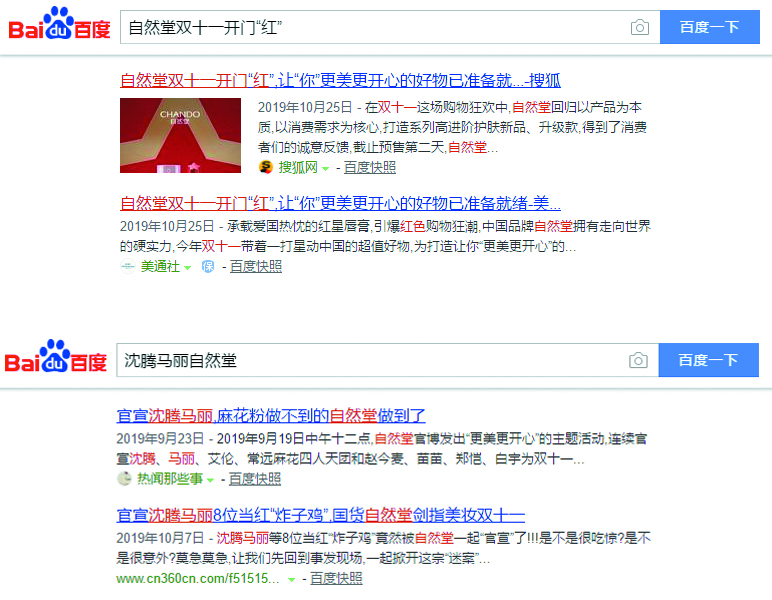Expand dropdown arrow after www.cn360cn.com URL
This screenshot has width=772, height=600.
point(291,580)
